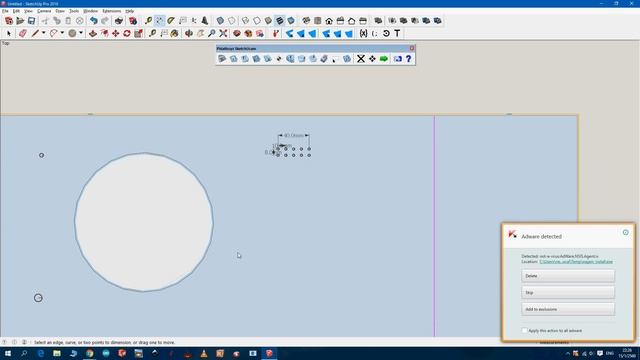Screen dimensions: 640x360
Task: Toggle X-Ray face style
Action: [220, 21]
